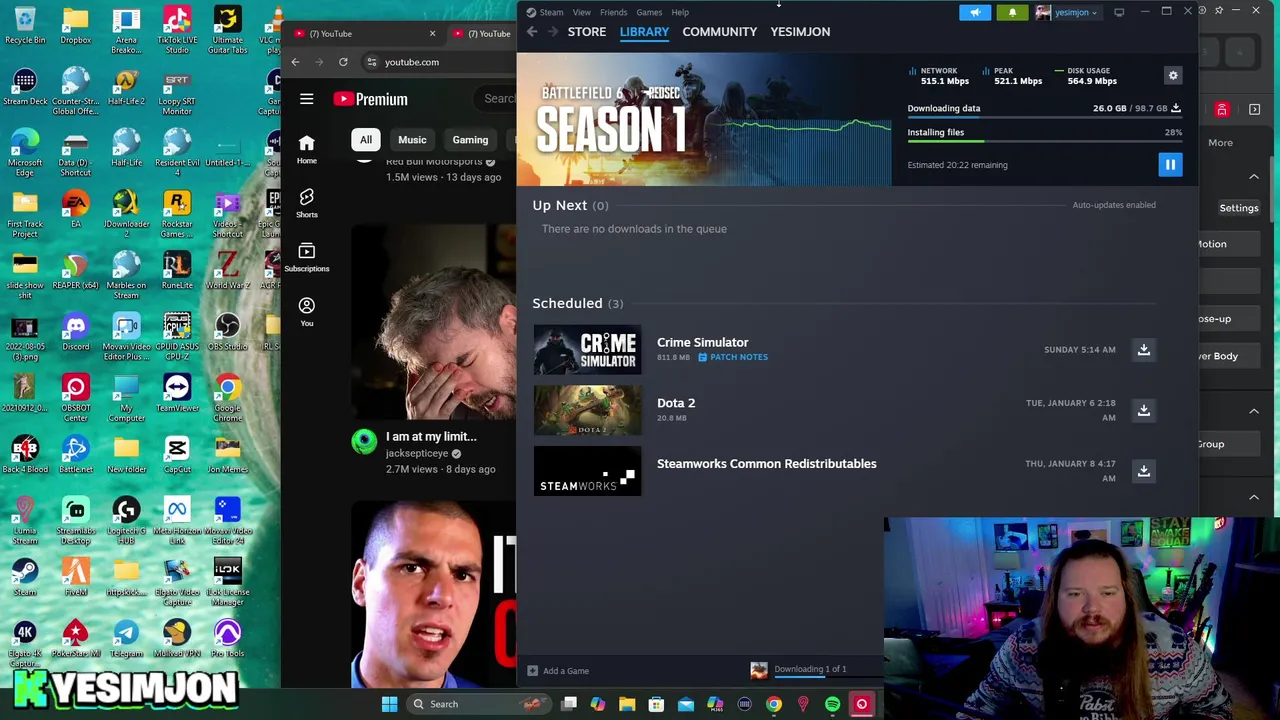1280x720 pixels.
Task: Download Steamworks Common Redistributables now
Action: (x=1143, y=471)
